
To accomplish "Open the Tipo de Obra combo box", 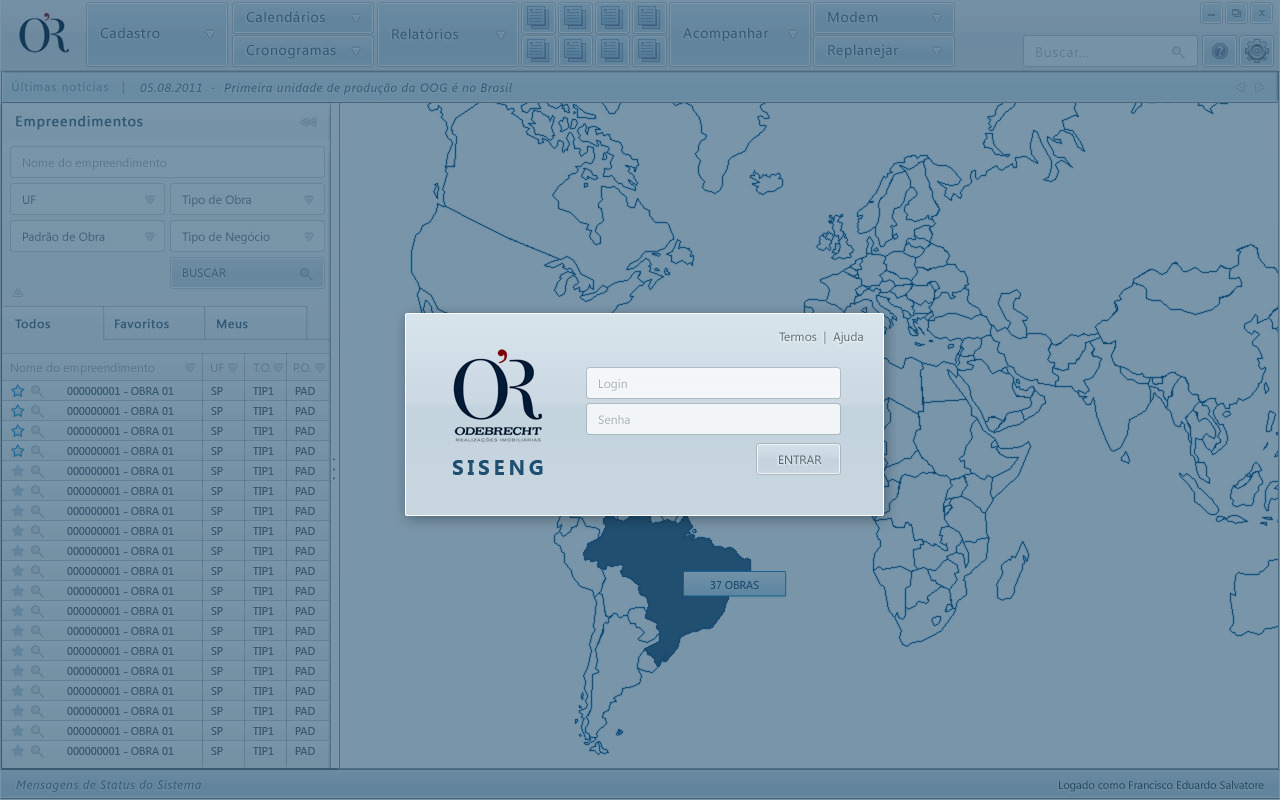I will (x=248, y=199).
